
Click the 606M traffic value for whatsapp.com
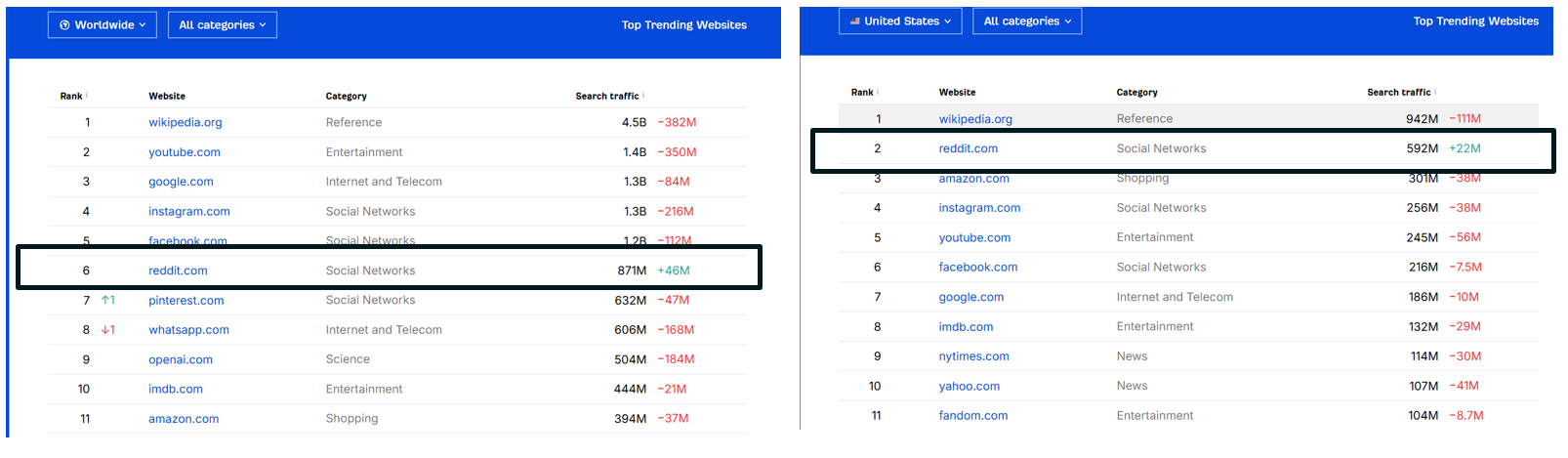click(x=631, y=330)
